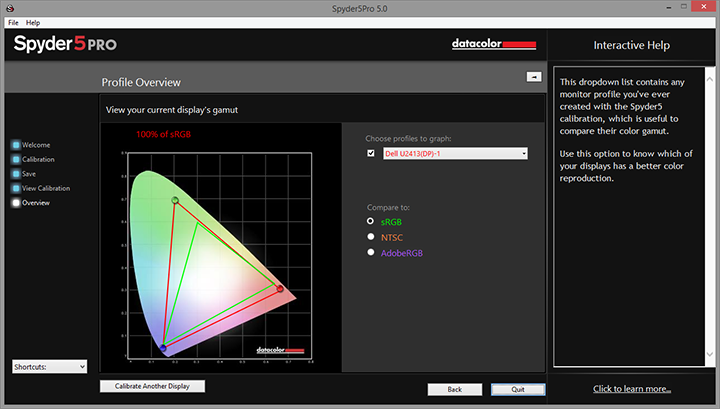The width and height of the screenshot is (720, 409).
Task: Click the Spyder5Pro app icon in title bar
Action: tap(9, 7)
